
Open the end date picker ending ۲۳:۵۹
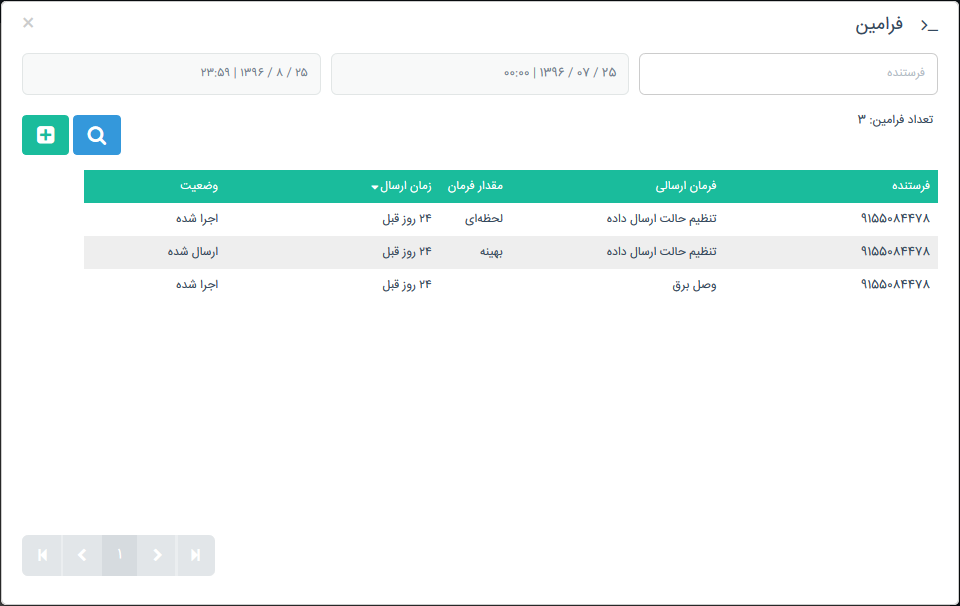171,74
